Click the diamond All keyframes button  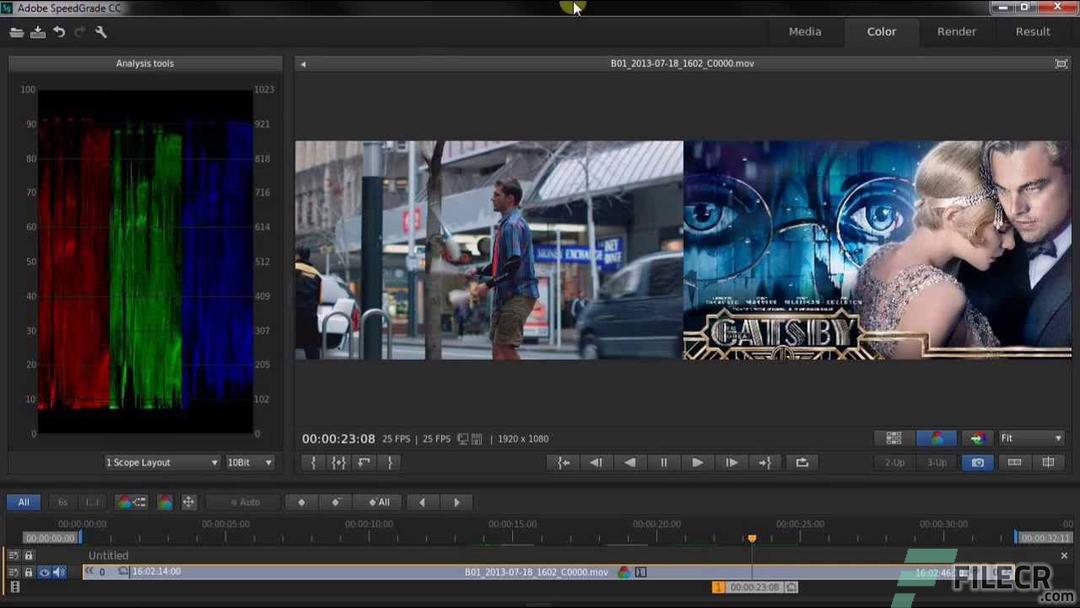[x=379, y=502]
